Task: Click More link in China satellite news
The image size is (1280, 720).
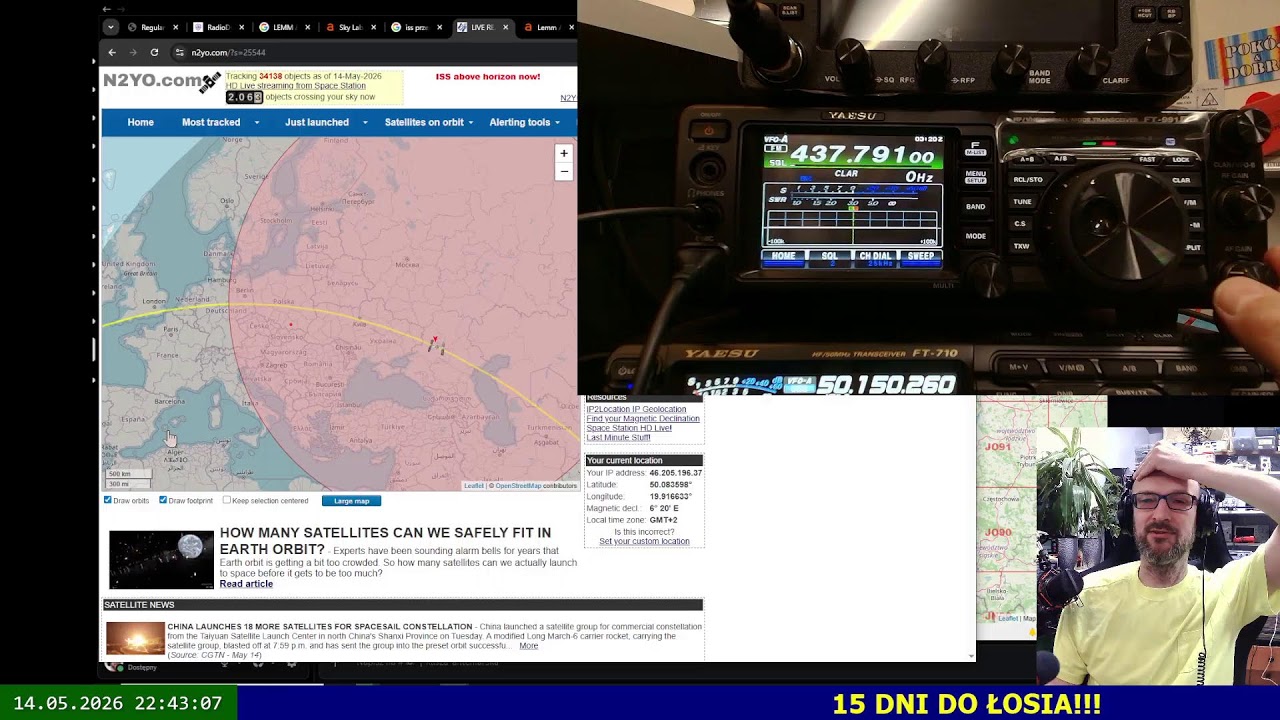Action: tap(529, 646)
